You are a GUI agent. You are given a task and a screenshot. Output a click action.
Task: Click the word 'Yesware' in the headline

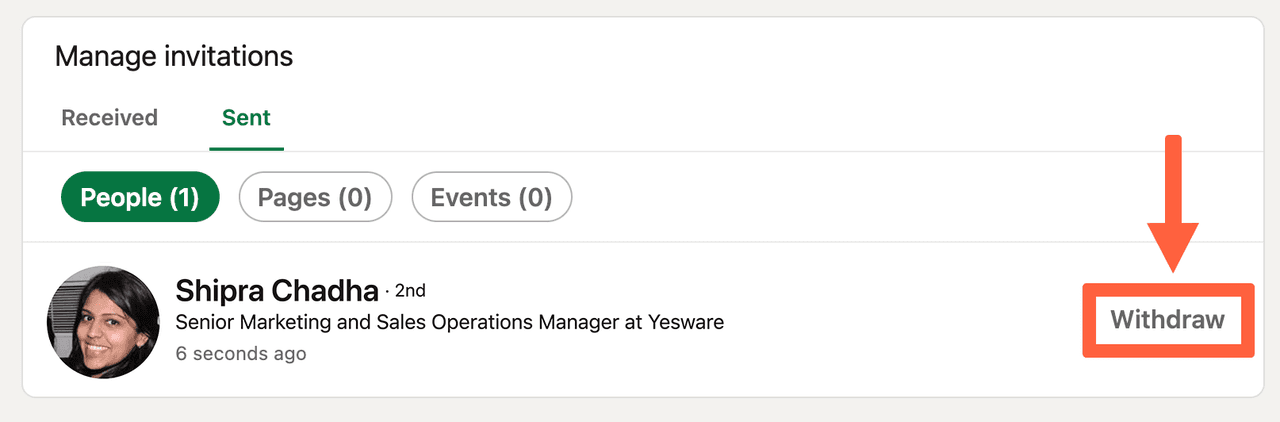[688, 322]
